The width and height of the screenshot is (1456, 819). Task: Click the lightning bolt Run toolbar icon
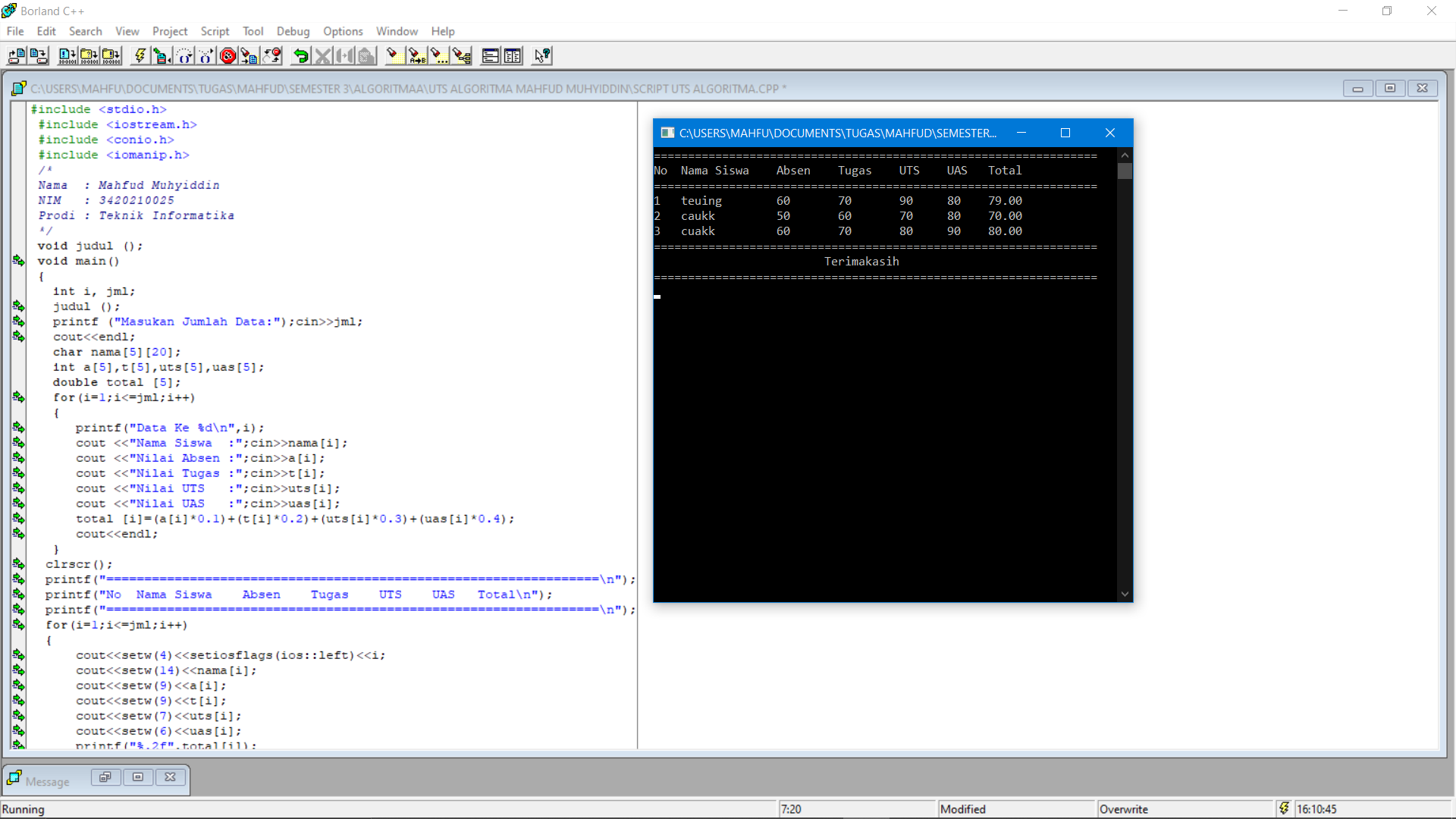(x=140, y=55)
